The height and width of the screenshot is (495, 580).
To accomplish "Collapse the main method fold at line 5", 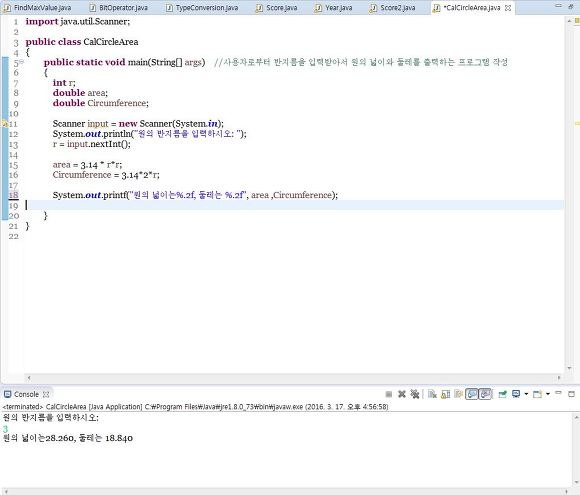I will (21, 62).
